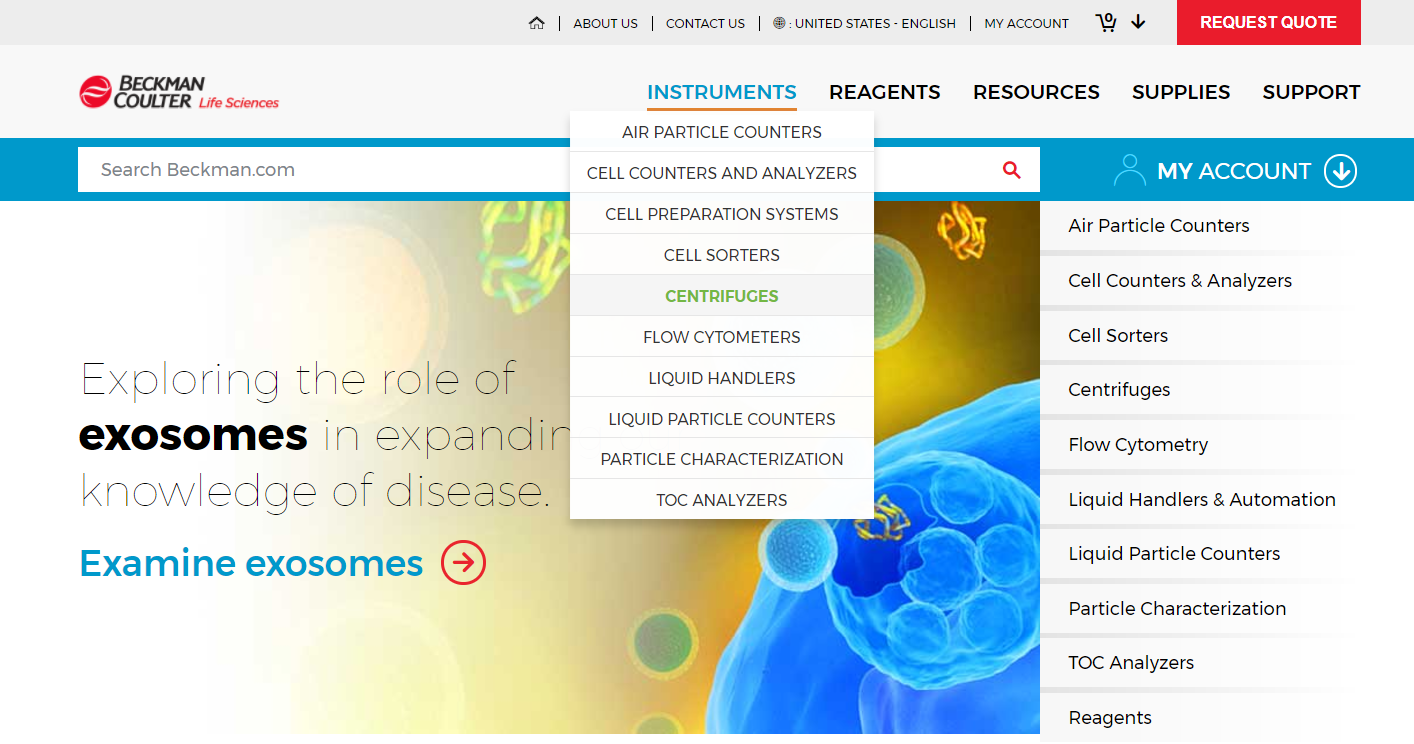Click the Examine exosomes link text
Viewport: 1414px width, 744px height.
(x=251, y=564)
